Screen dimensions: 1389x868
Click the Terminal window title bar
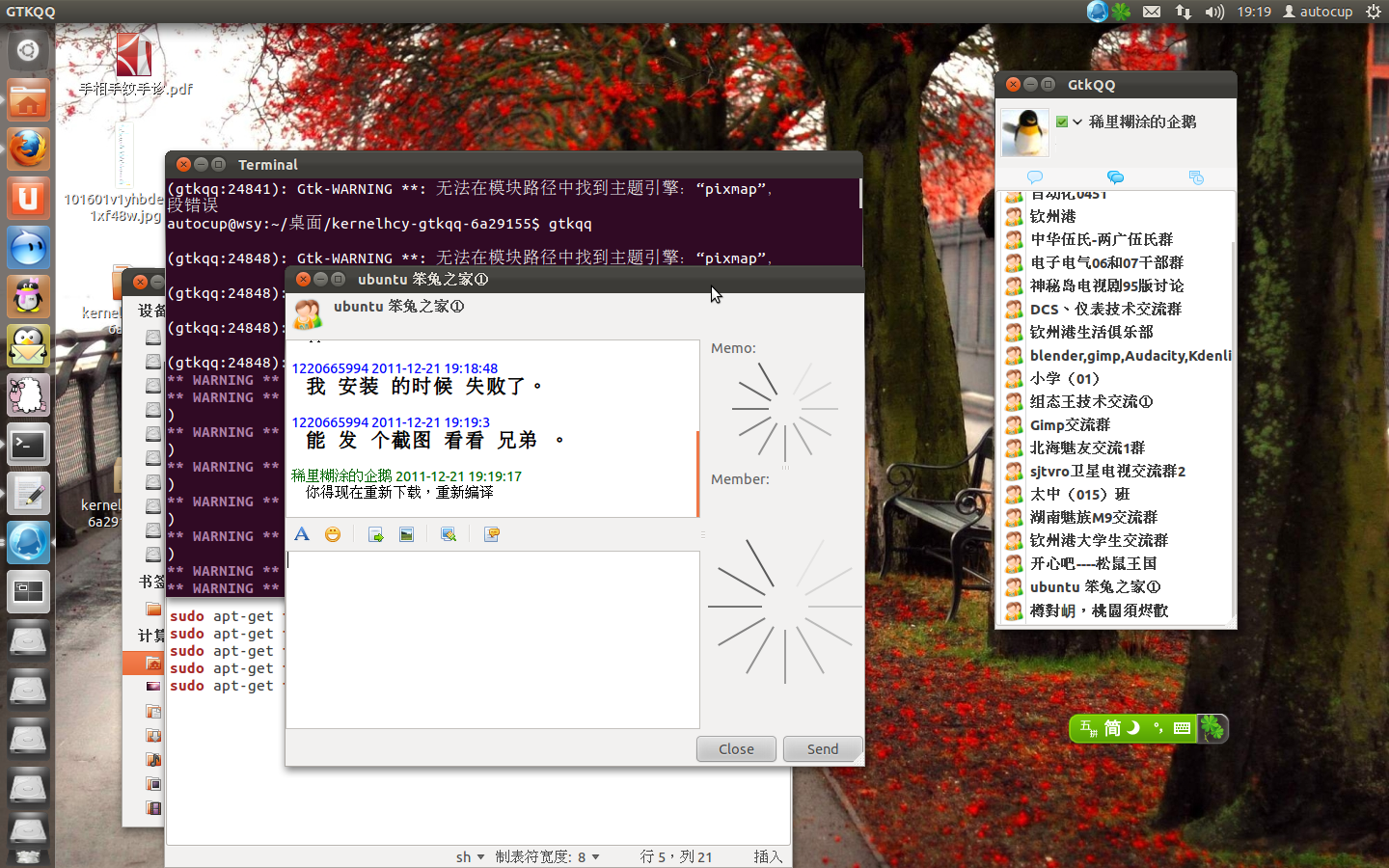point(513,164)
